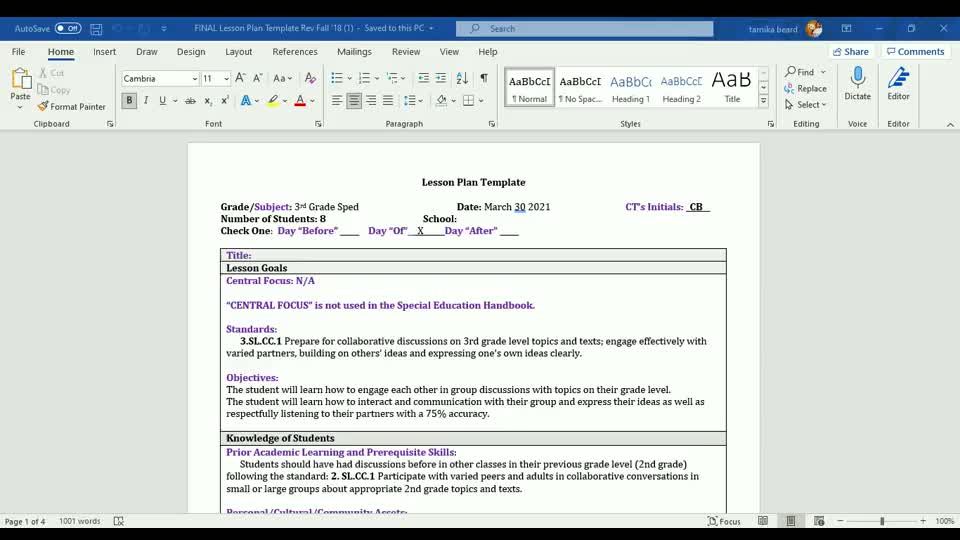
Task: Apply bullet list formatting
Action: click(x=337, y=78)
